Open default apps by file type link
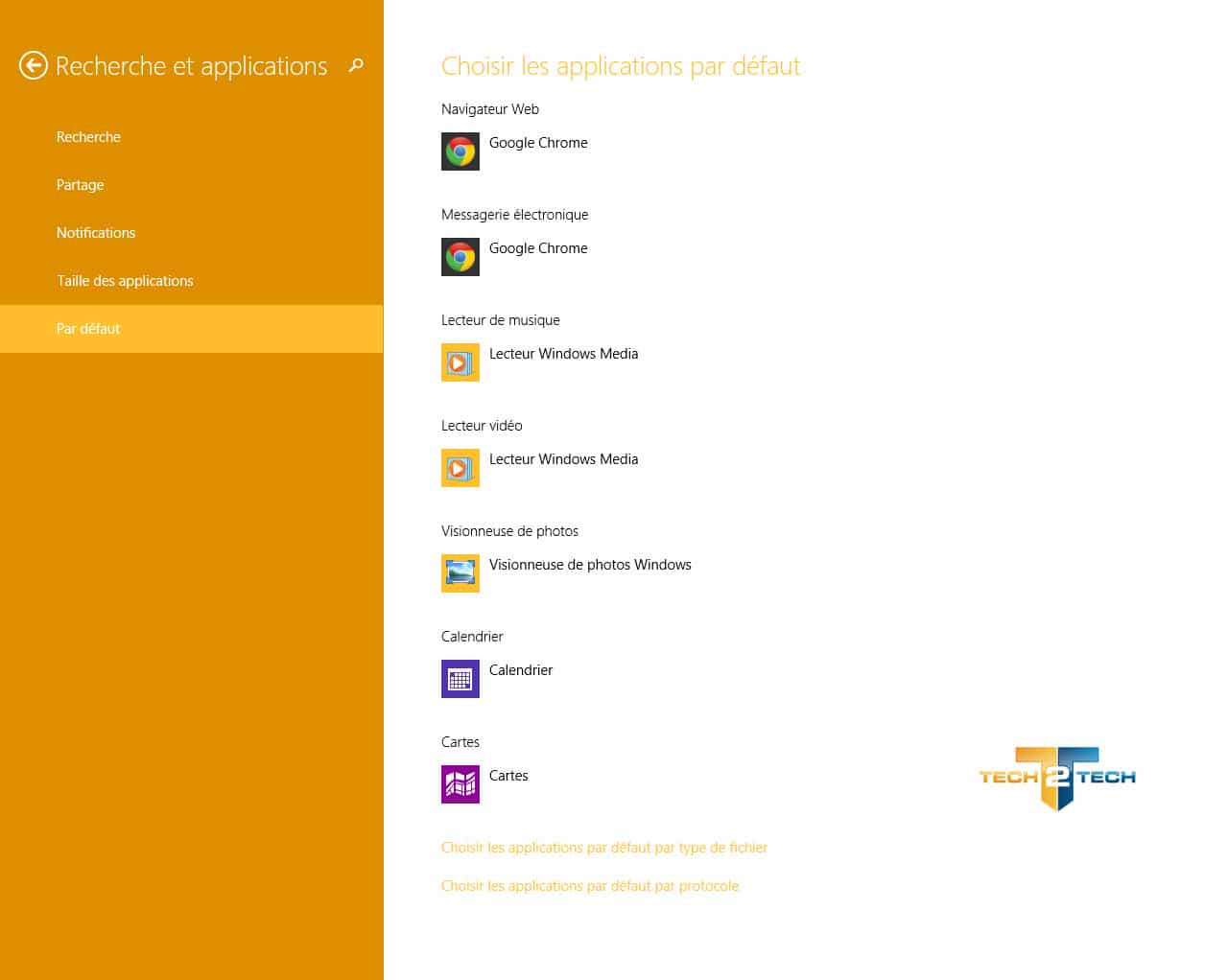This screenshot has height=980, width=1228. [604, 848]
